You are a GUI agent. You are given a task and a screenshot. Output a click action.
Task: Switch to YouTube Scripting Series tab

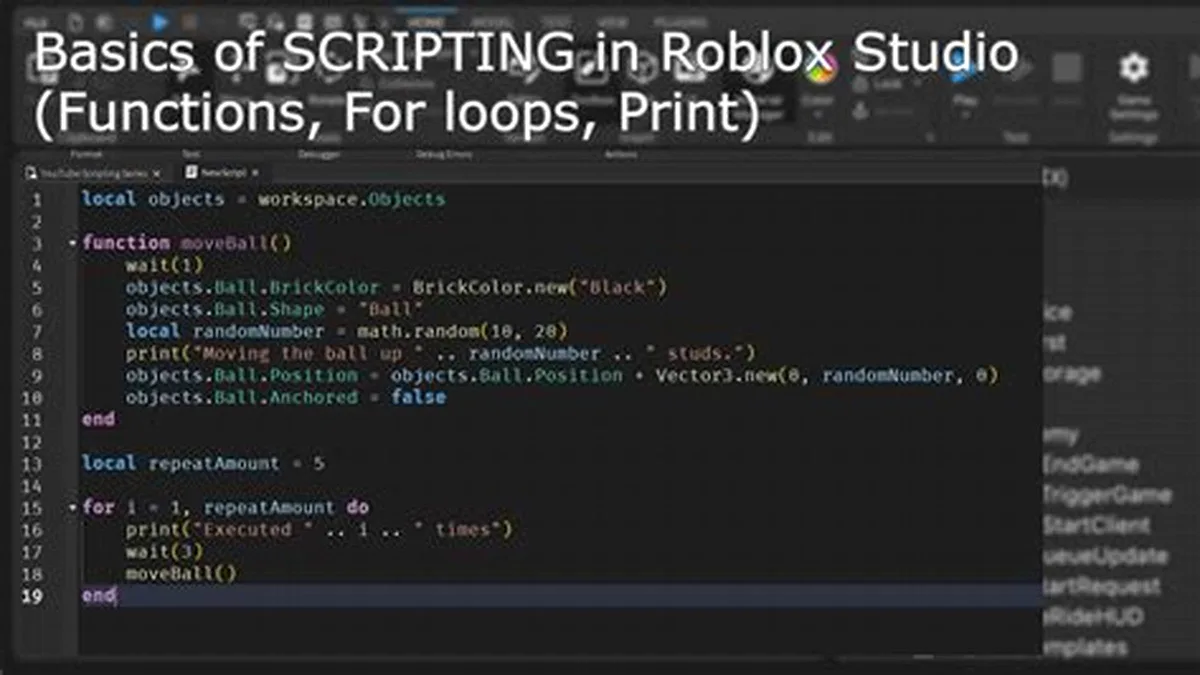click(93, 173)
